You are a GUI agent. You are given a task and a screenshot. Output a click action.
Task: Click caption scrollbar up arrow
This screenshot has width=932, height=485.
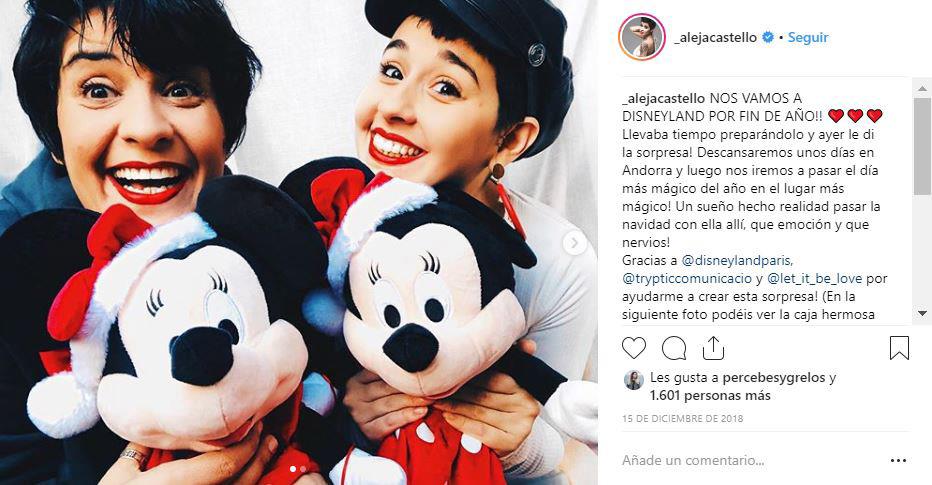pyautogui.click(x=922, y=89)
